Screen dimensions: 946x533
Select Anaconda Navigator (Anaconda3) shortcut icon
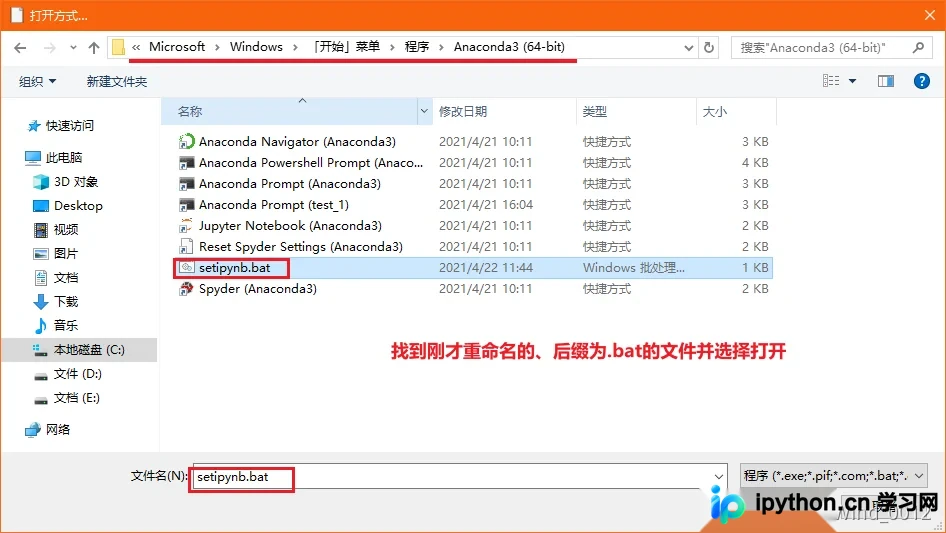tap(186, 142)
